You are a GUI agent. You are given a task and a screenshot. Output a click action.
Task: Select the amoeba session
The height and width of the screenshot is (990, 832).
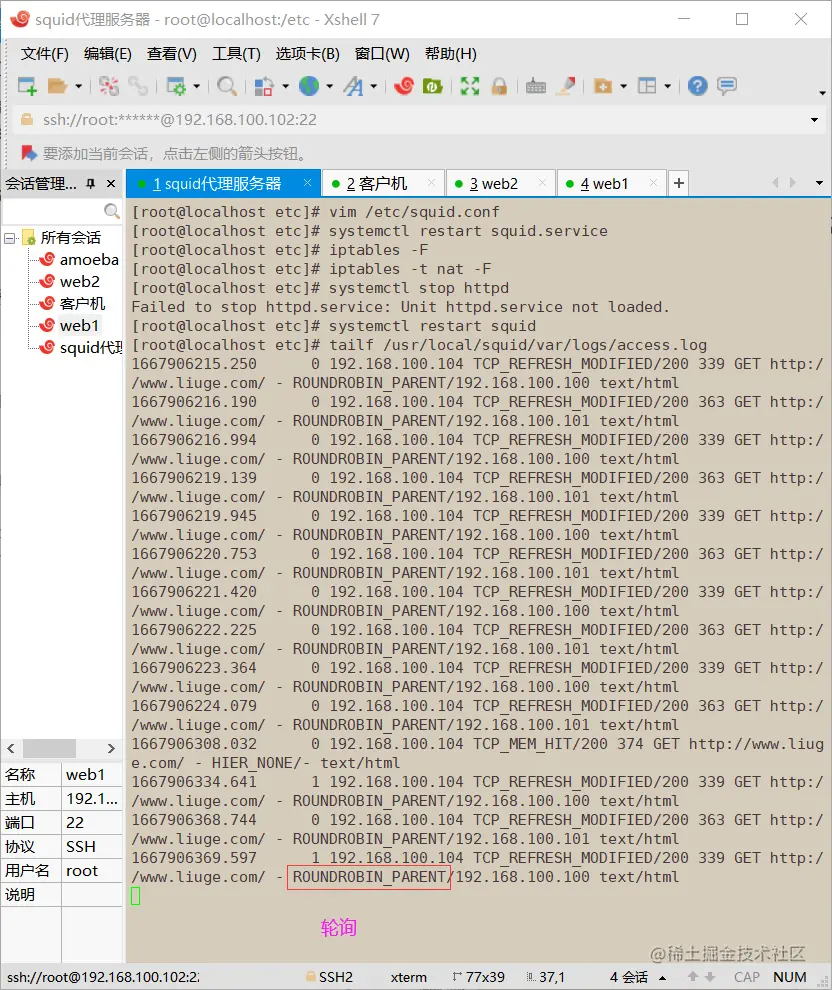click(x=79, y=259)
